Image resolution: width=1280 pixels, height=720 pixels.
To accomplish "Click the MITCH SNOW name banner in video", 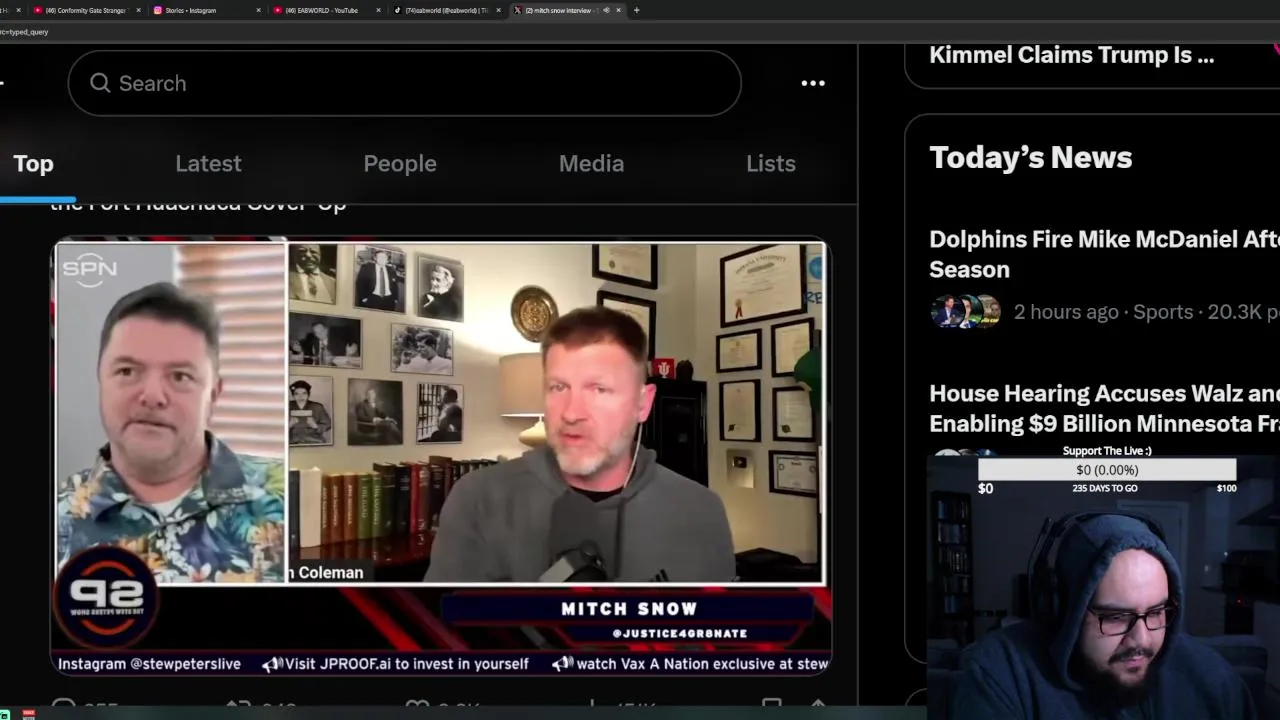I will pos(629,608).
